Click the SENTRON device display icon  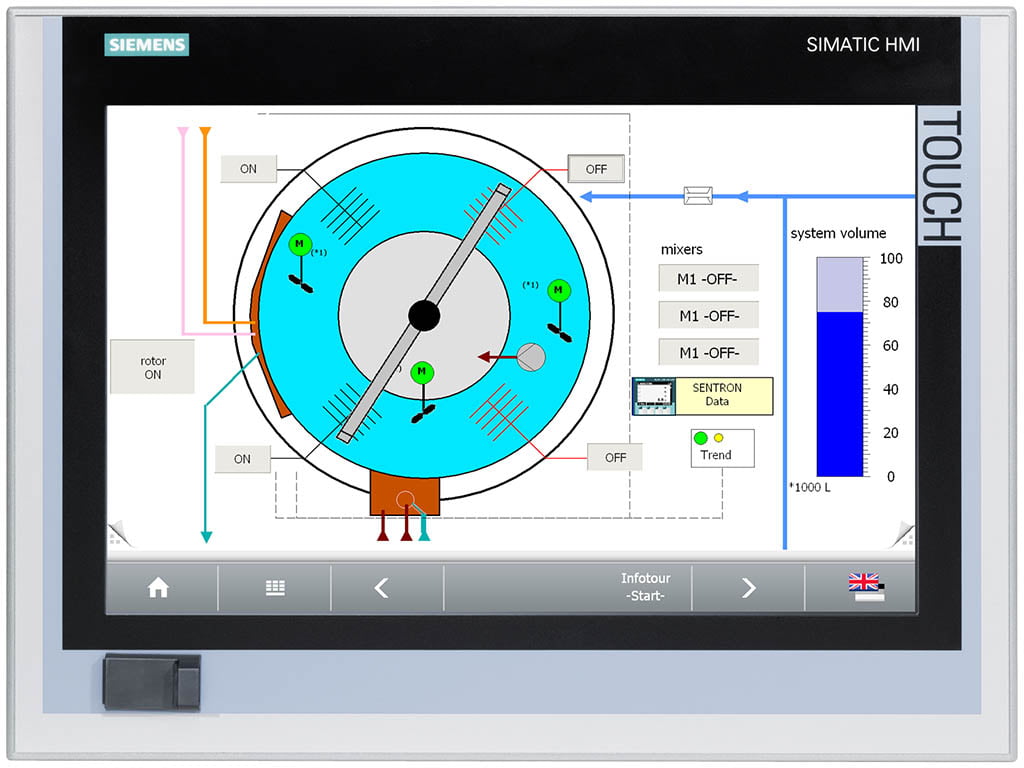[652, 396]
